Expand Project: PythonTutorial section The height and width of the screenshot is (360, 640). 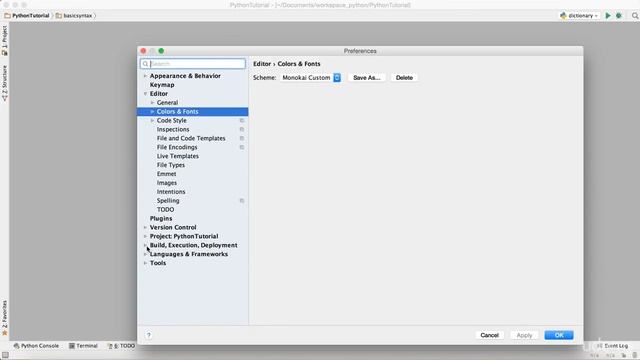(x=145, y=236)
